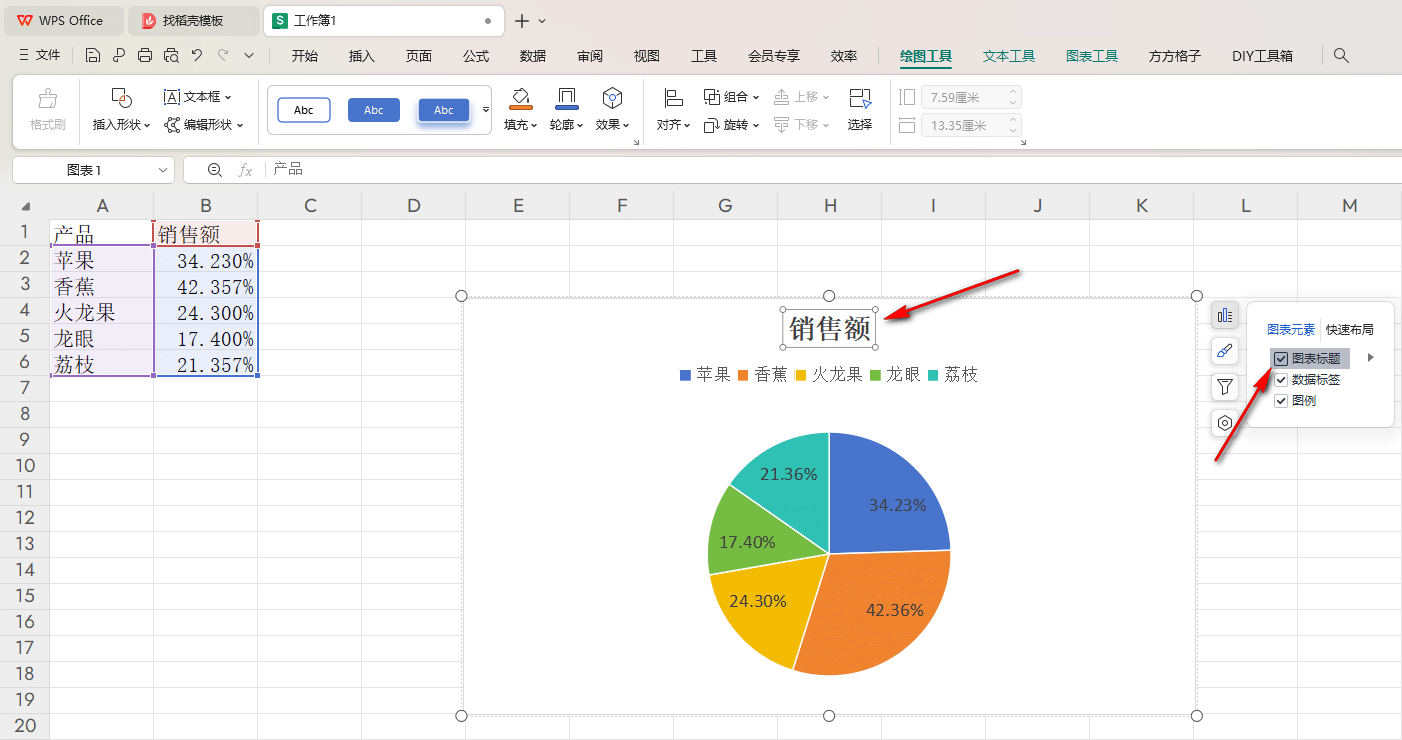Open the 效果 effects dropdown

[612, 125]
